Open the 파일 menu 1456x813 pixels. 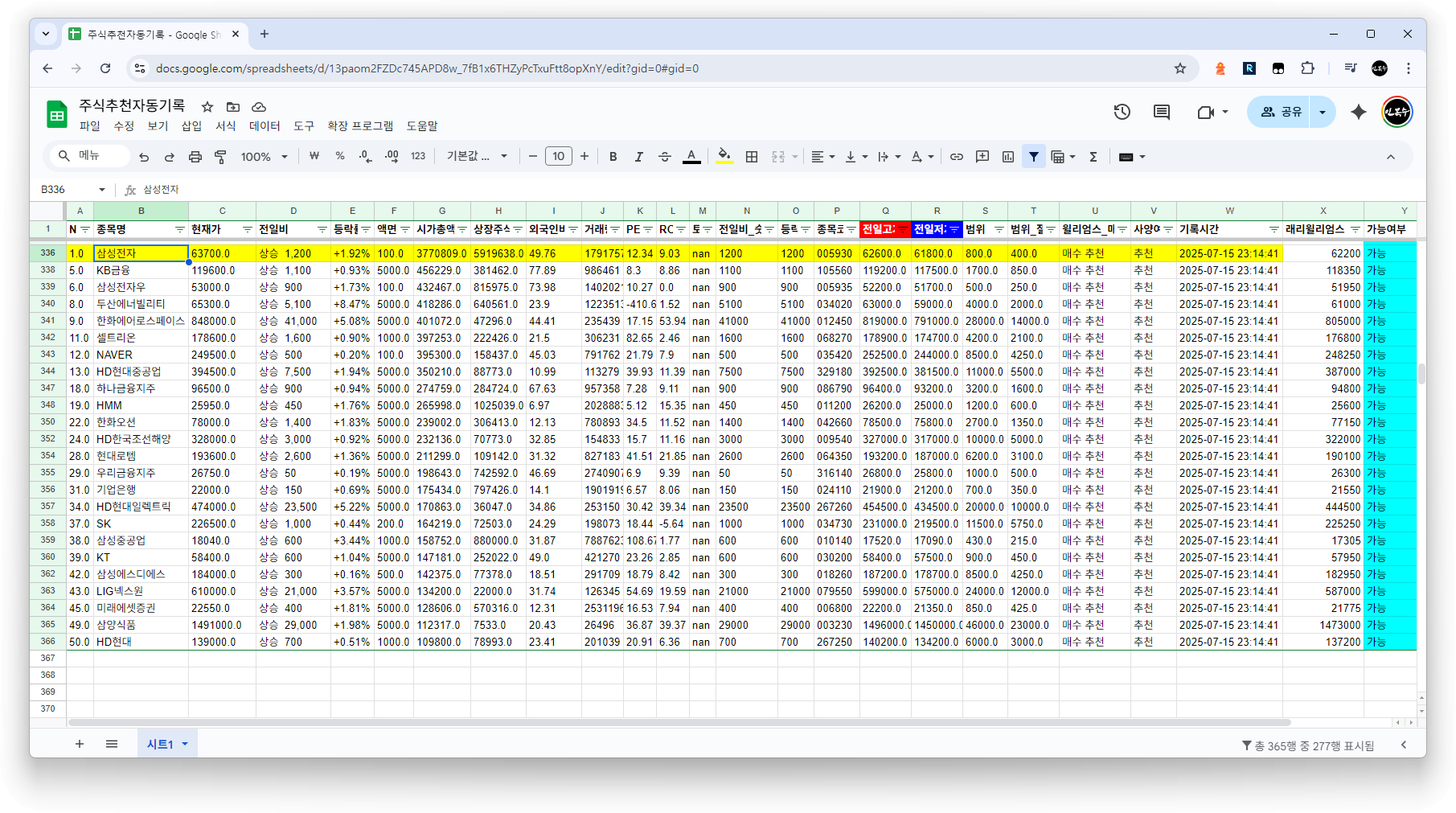pyautogui.click(x=90, y=126)
